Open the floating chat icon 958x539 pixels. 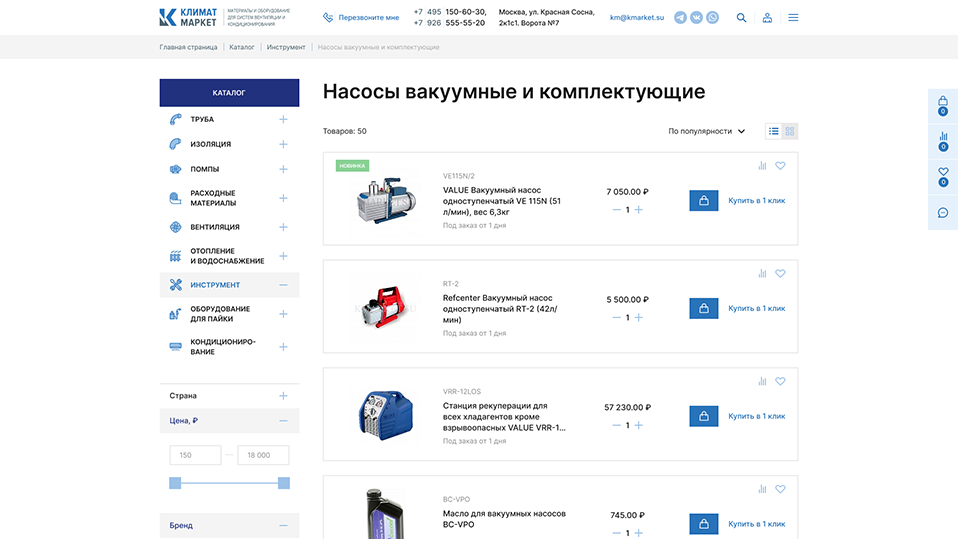coord(942,212)
